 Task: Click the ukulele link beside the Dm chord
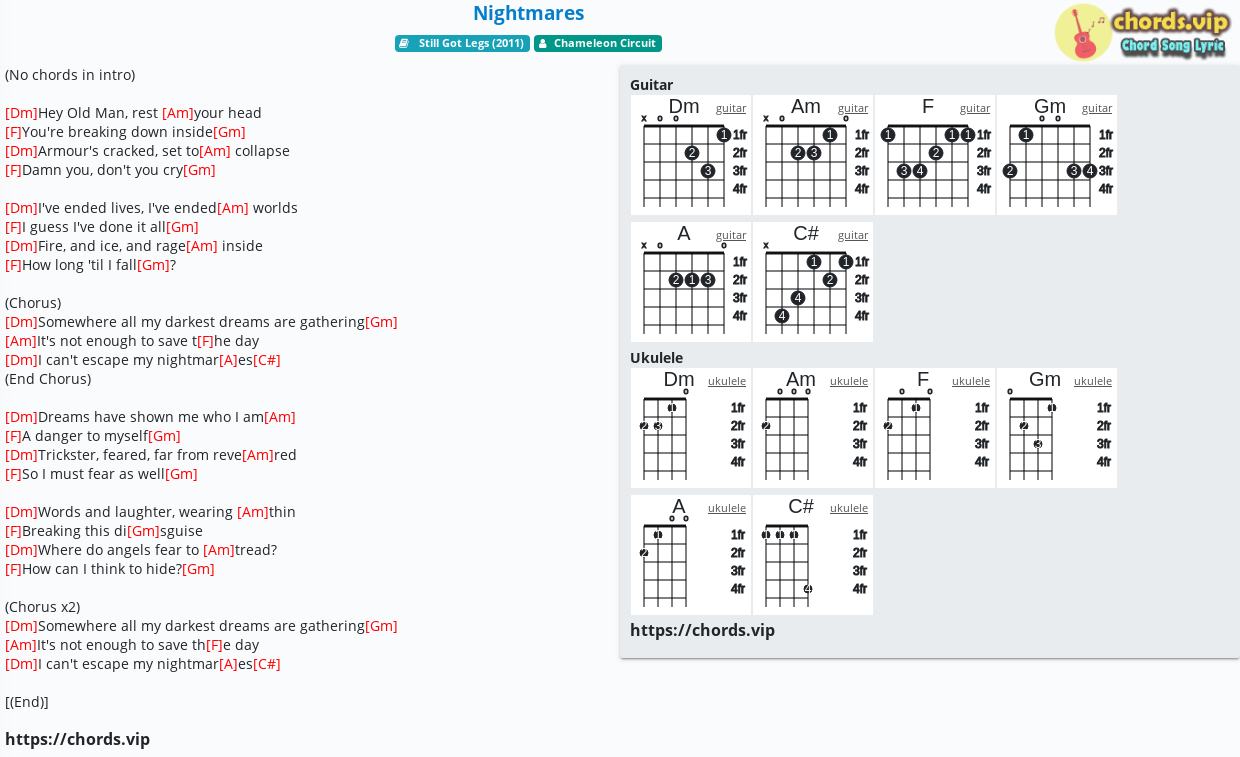click(x=727, y=381)
